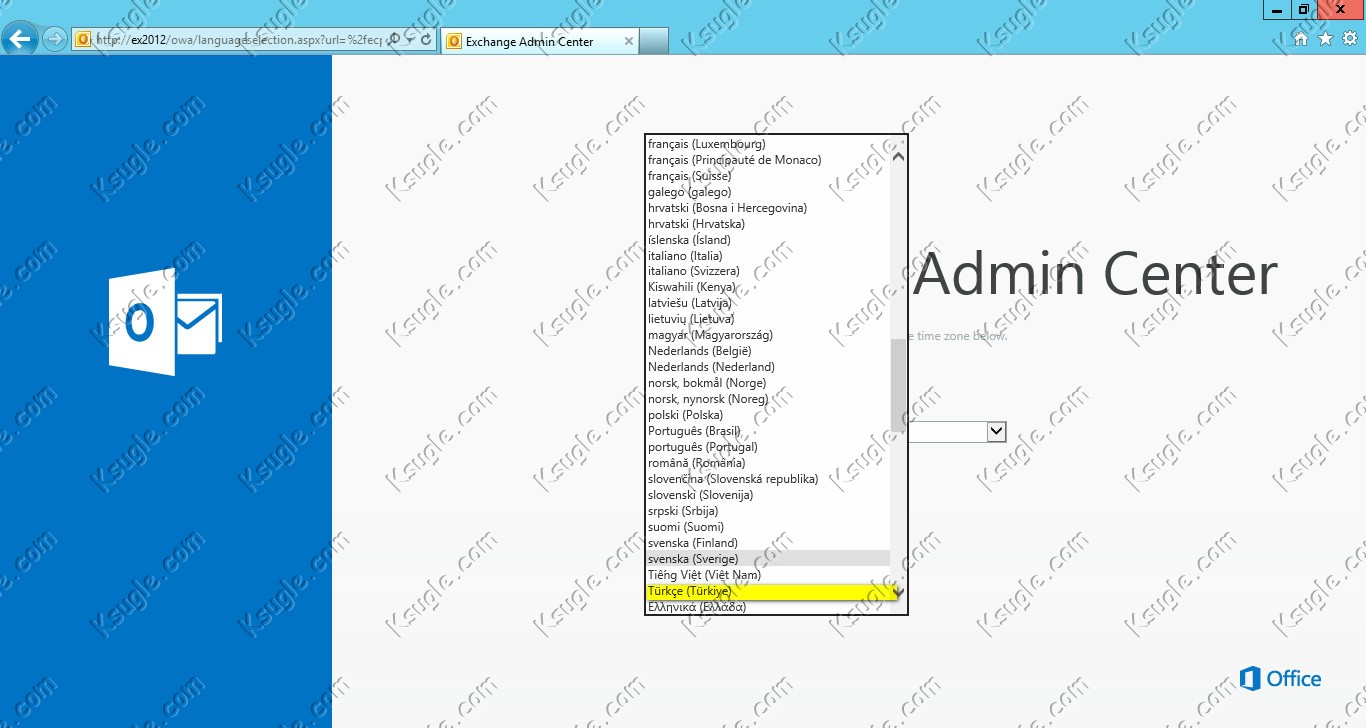The width and height of the screenshot is (1366, 728).
Task: Open Favorites with the star icon
Action: point(1325,39)
